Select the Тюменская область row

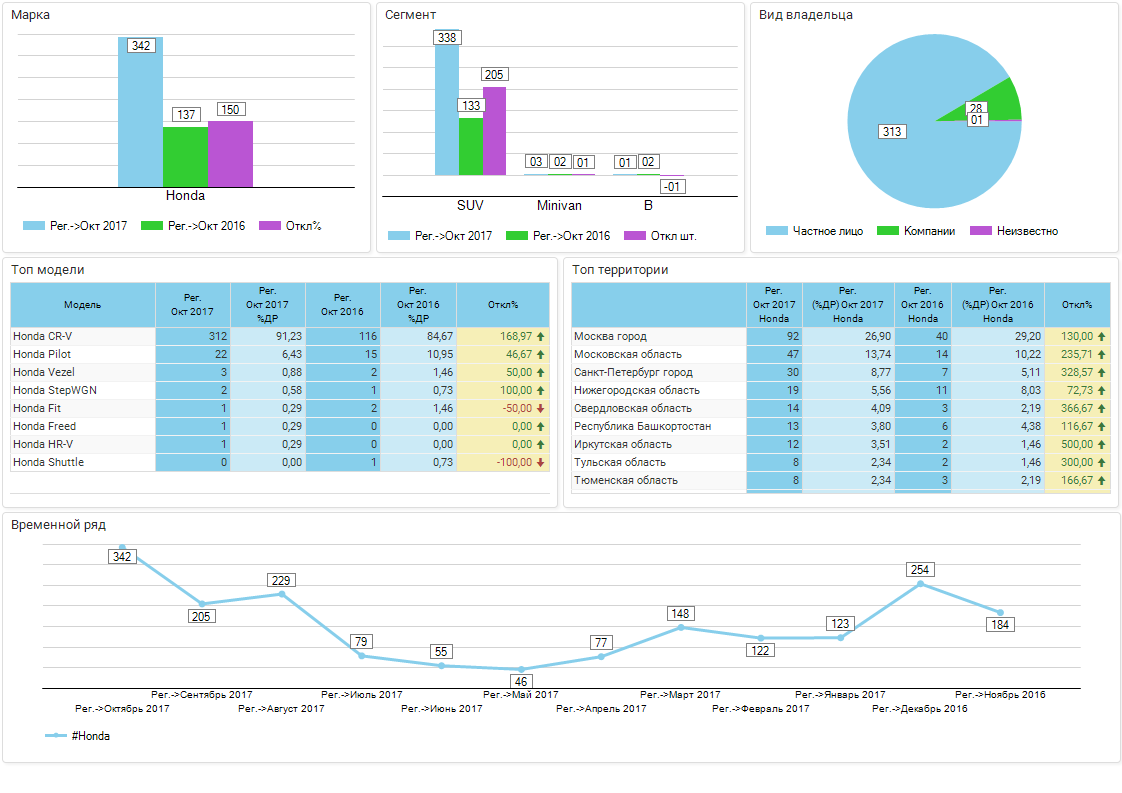(841, 480)
